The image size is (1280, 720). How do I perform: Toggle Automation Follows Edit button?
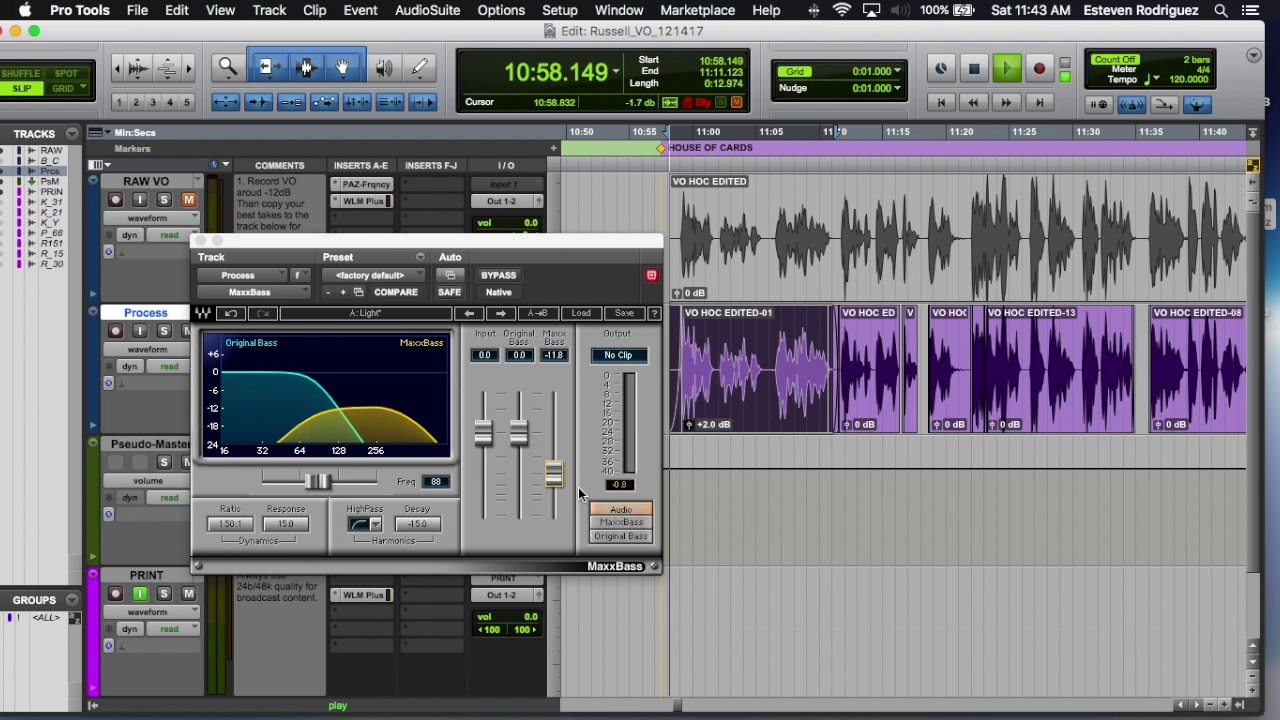(324, 102)
